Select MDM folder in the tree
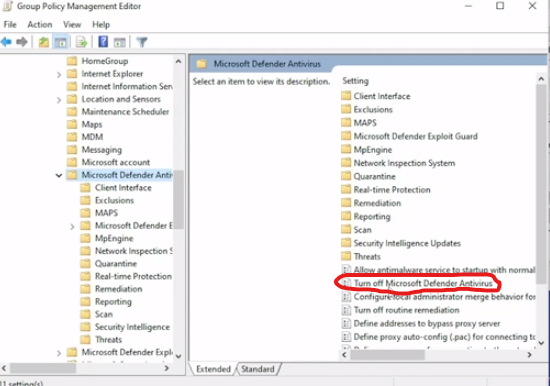This screenshot has height=386, width=550. pos(92,137)
